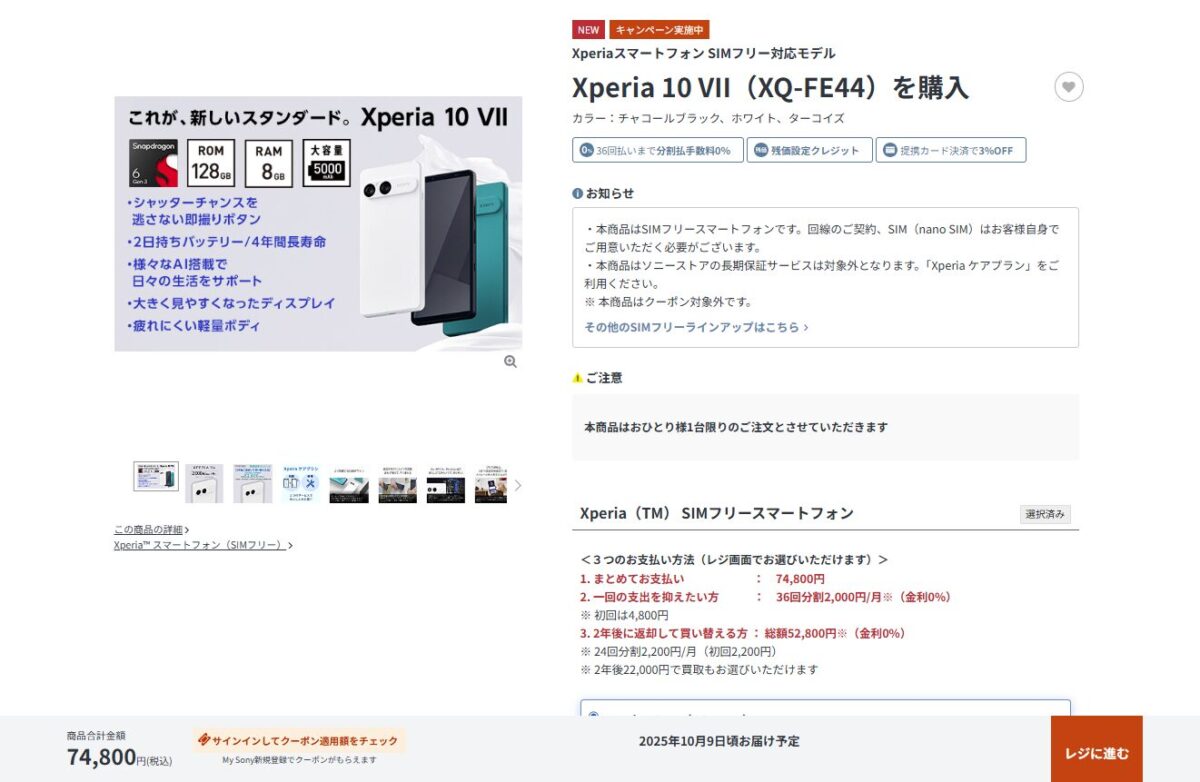Click the お知らせ info icon
Image resolution: width=1200 pixels, height=782 pixels.
pyautogui.click(x=578, y=193)
